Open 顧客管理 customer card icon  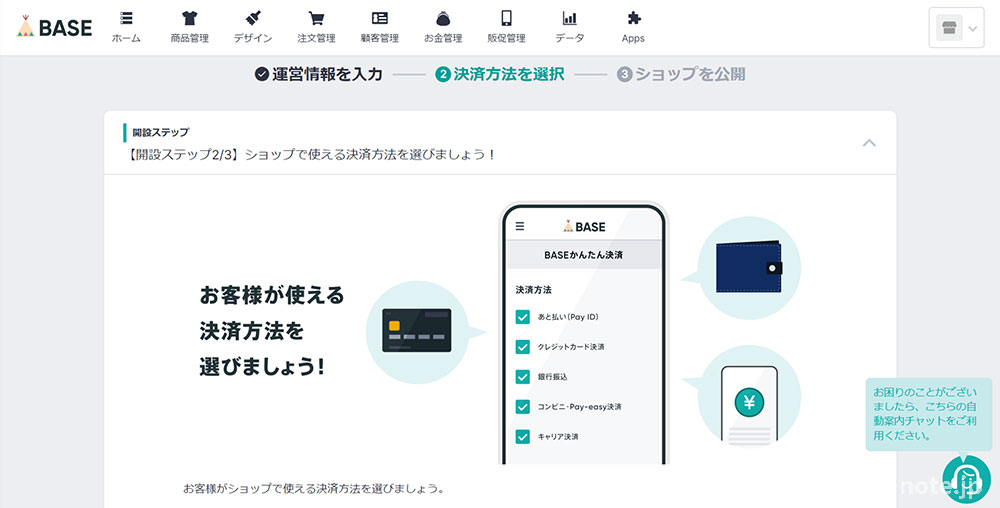click(x=379, y=18)
